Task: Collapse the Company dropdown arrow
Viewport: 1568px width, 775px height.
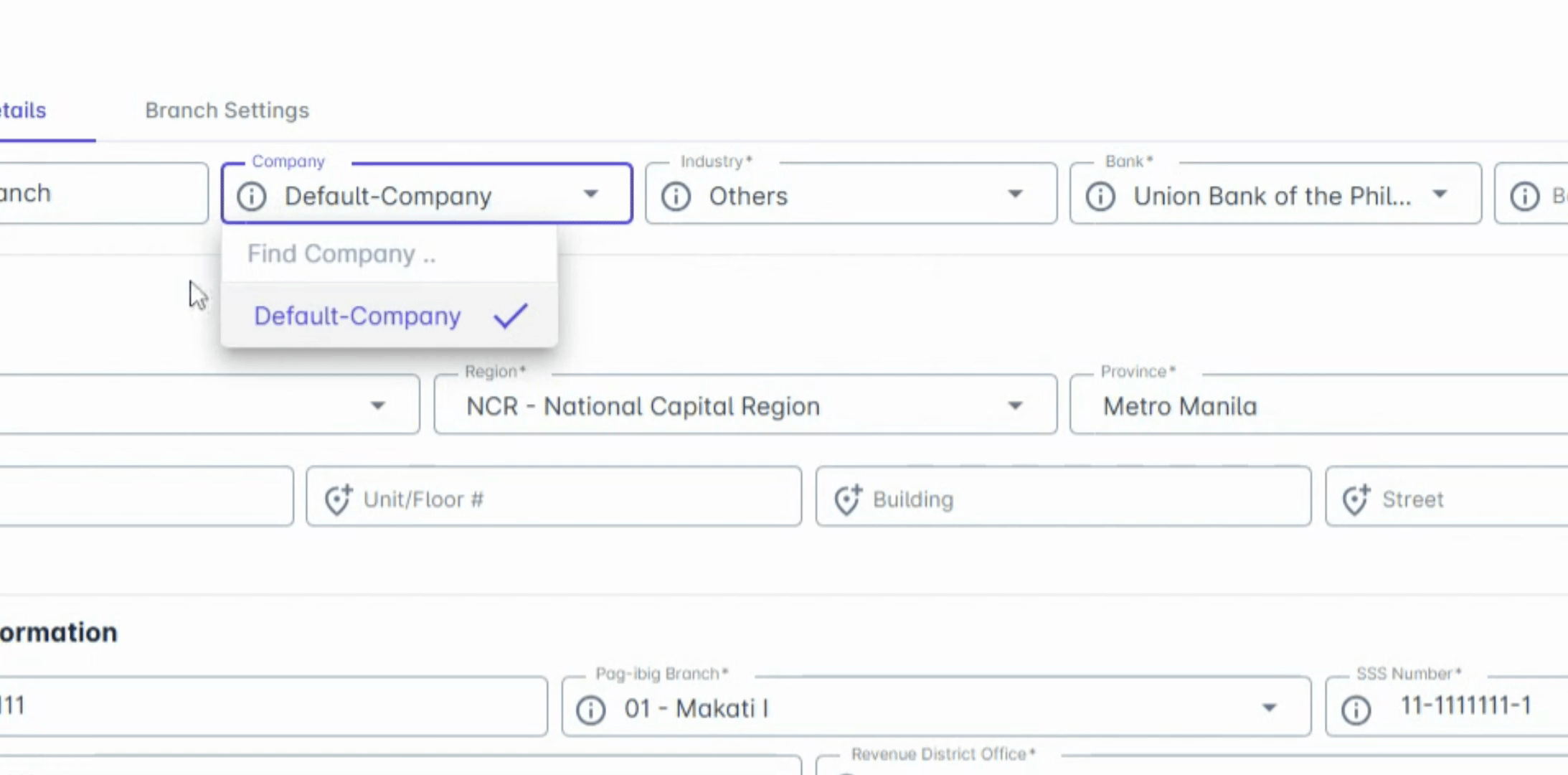Action: [x=591, y=194]
